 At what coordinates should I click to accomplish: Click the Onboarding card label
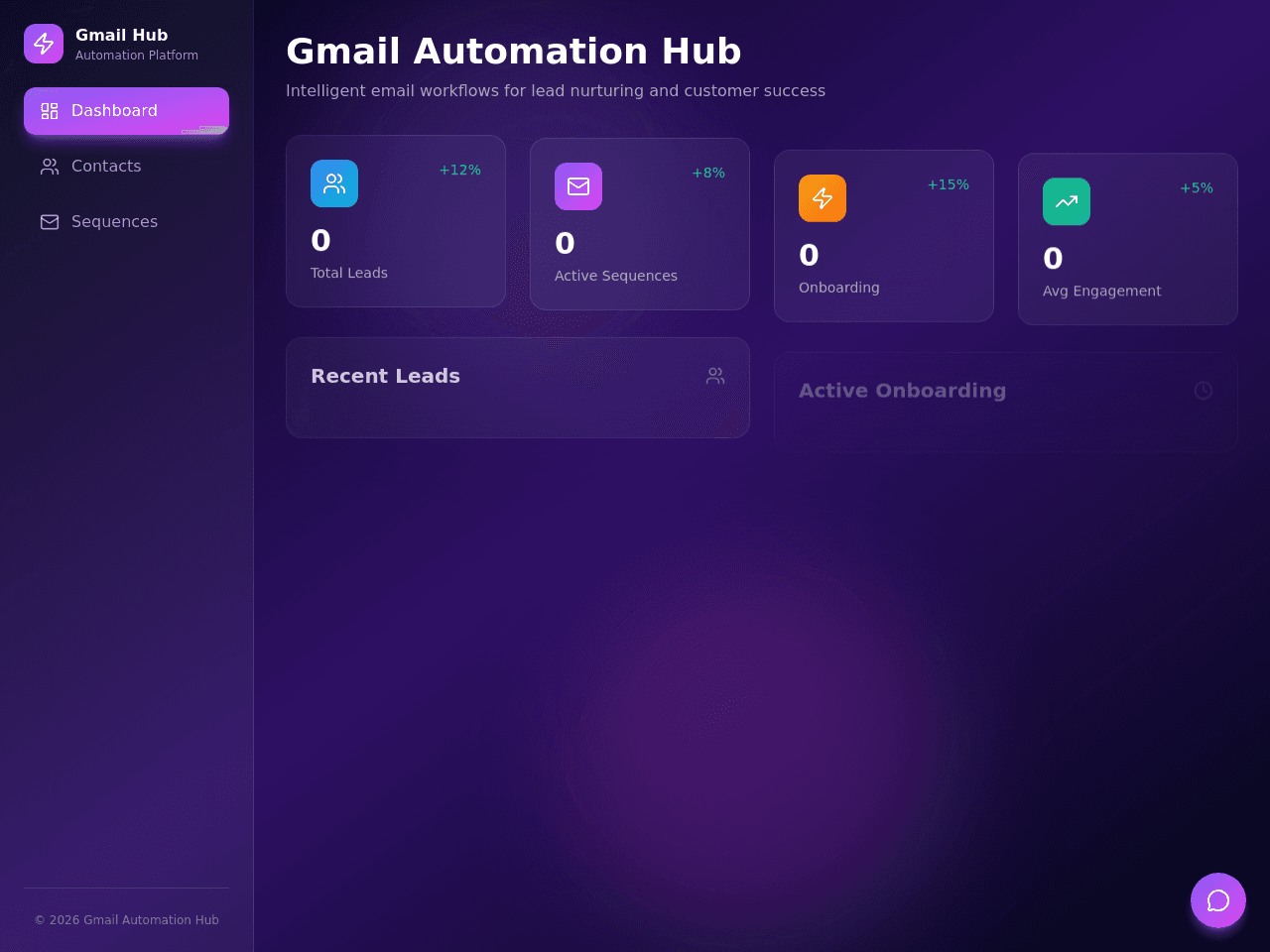(x=839, y=288)
